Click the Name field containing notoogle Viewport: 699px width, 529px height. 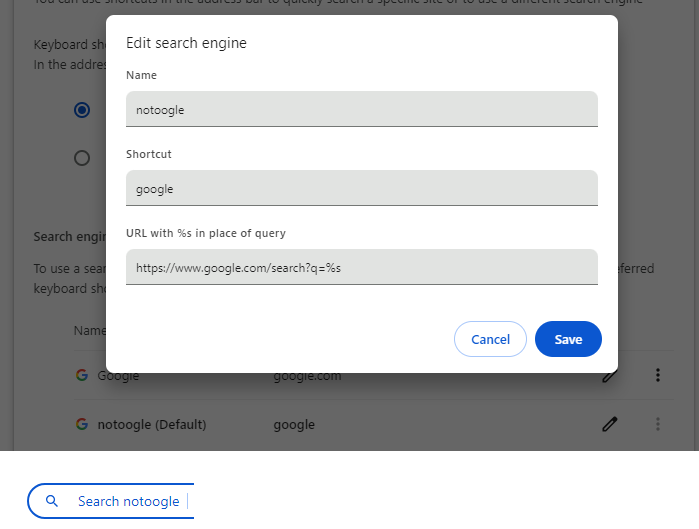[361, 110]
